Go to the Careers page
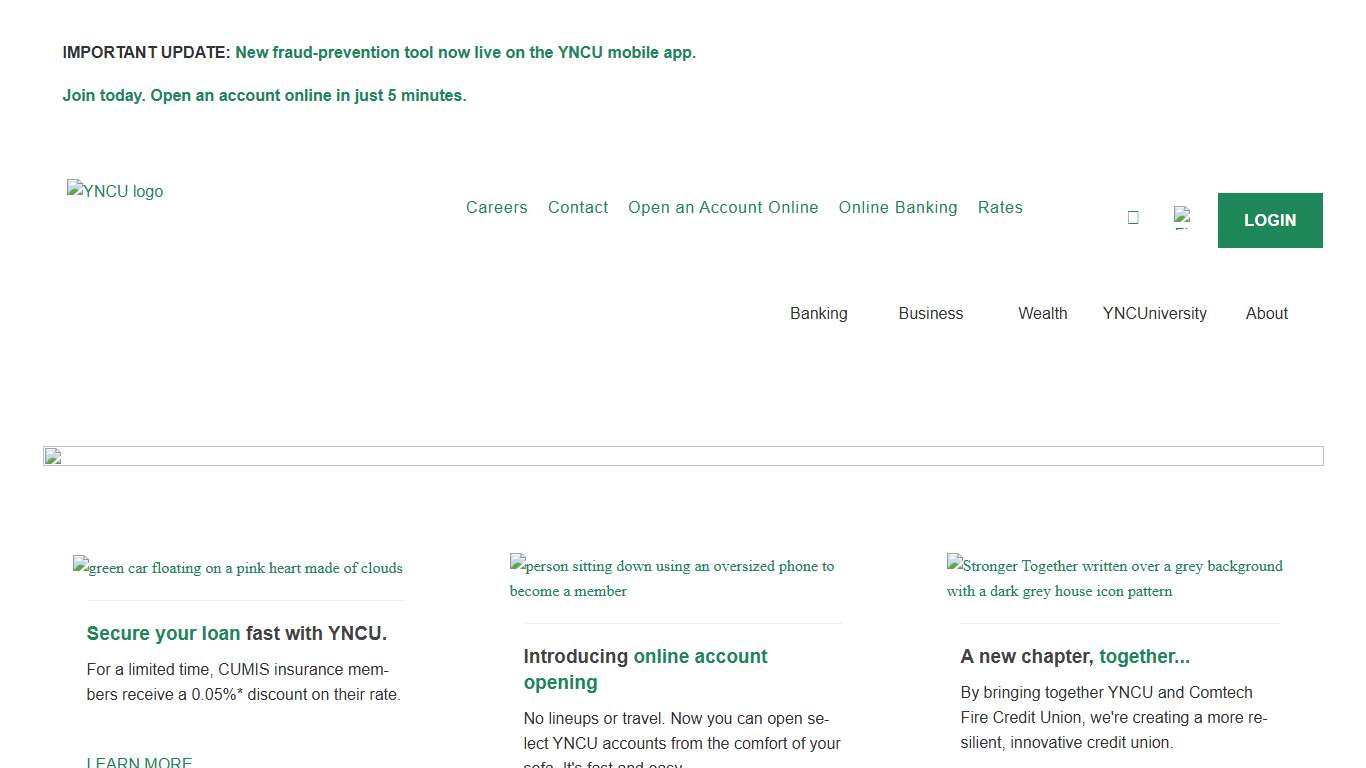Viewport: 1366px width, 768px height. [x=496, y=207]
